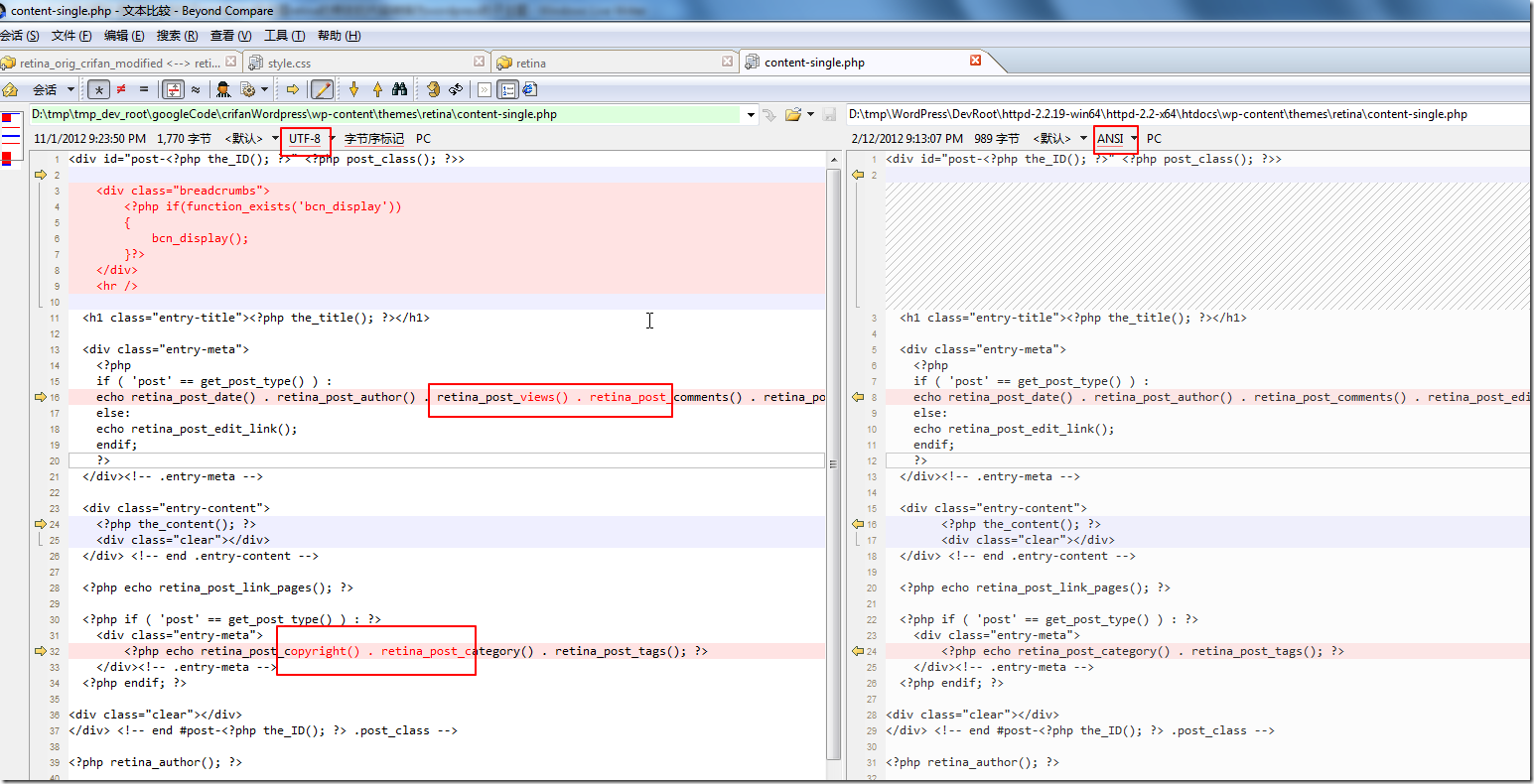This screenshot has width=1534, height=784.
Task: Switch to the style.css tab
Action: [x=289, y=63]
